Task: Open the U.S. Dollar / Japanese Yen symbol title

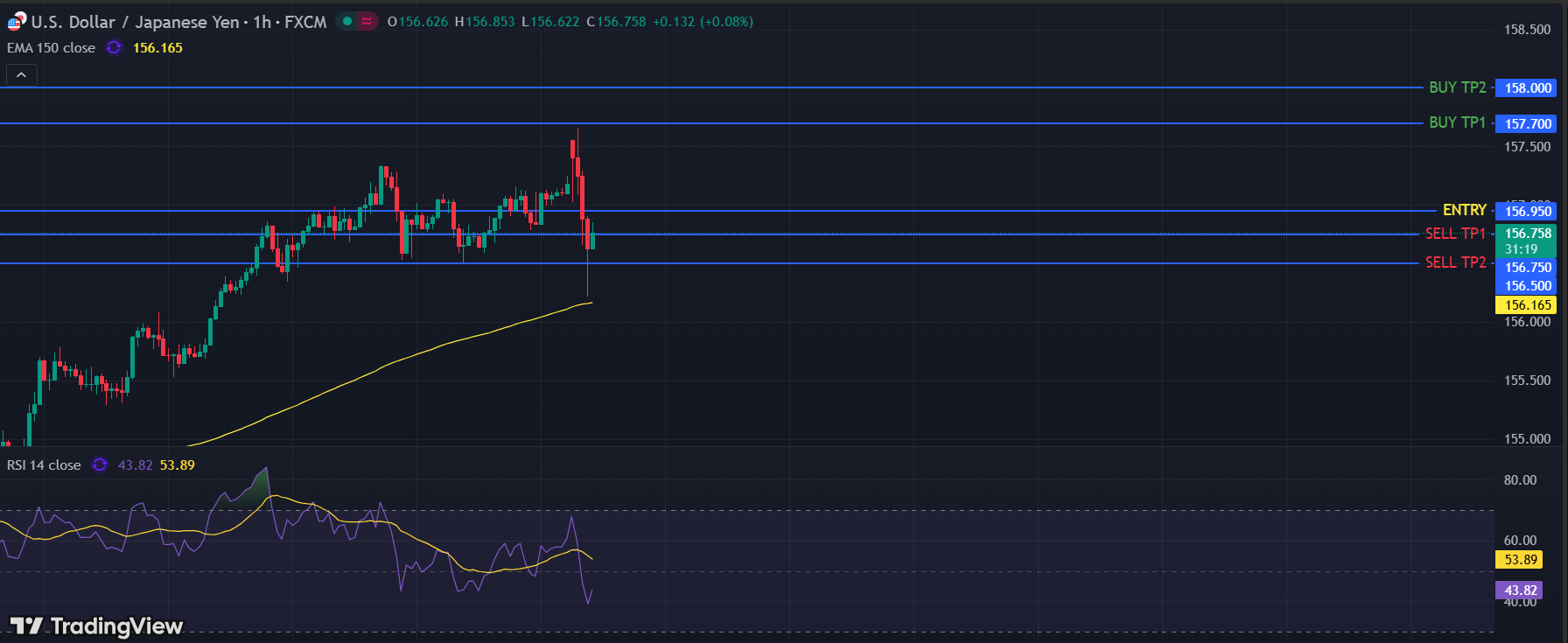Action: click(135, 22)
